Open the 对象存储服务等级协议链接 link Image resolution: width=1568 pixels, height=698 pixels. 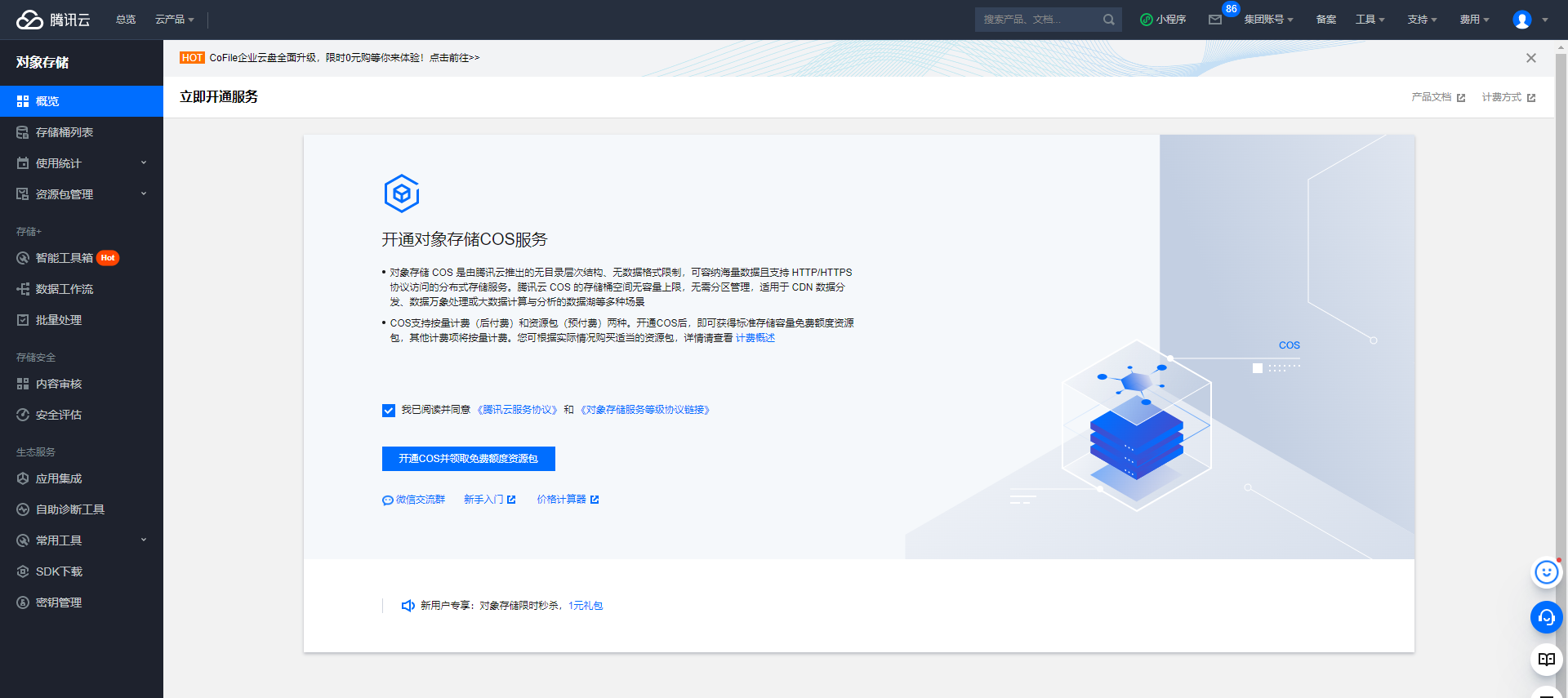pos(645,410)
